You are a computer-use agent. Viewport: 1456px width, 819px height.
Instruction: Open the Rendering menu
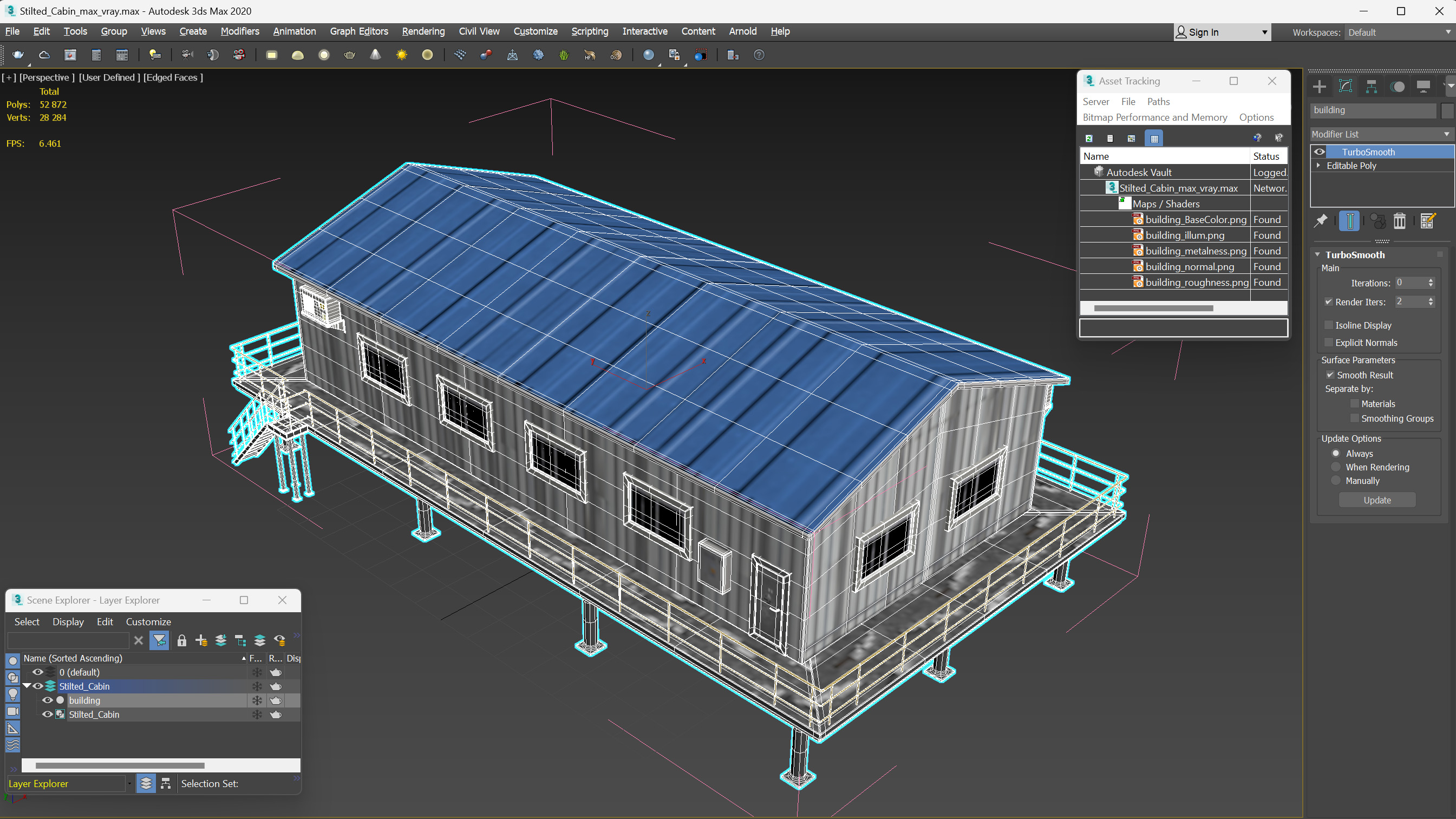click(x=423, y=31)
